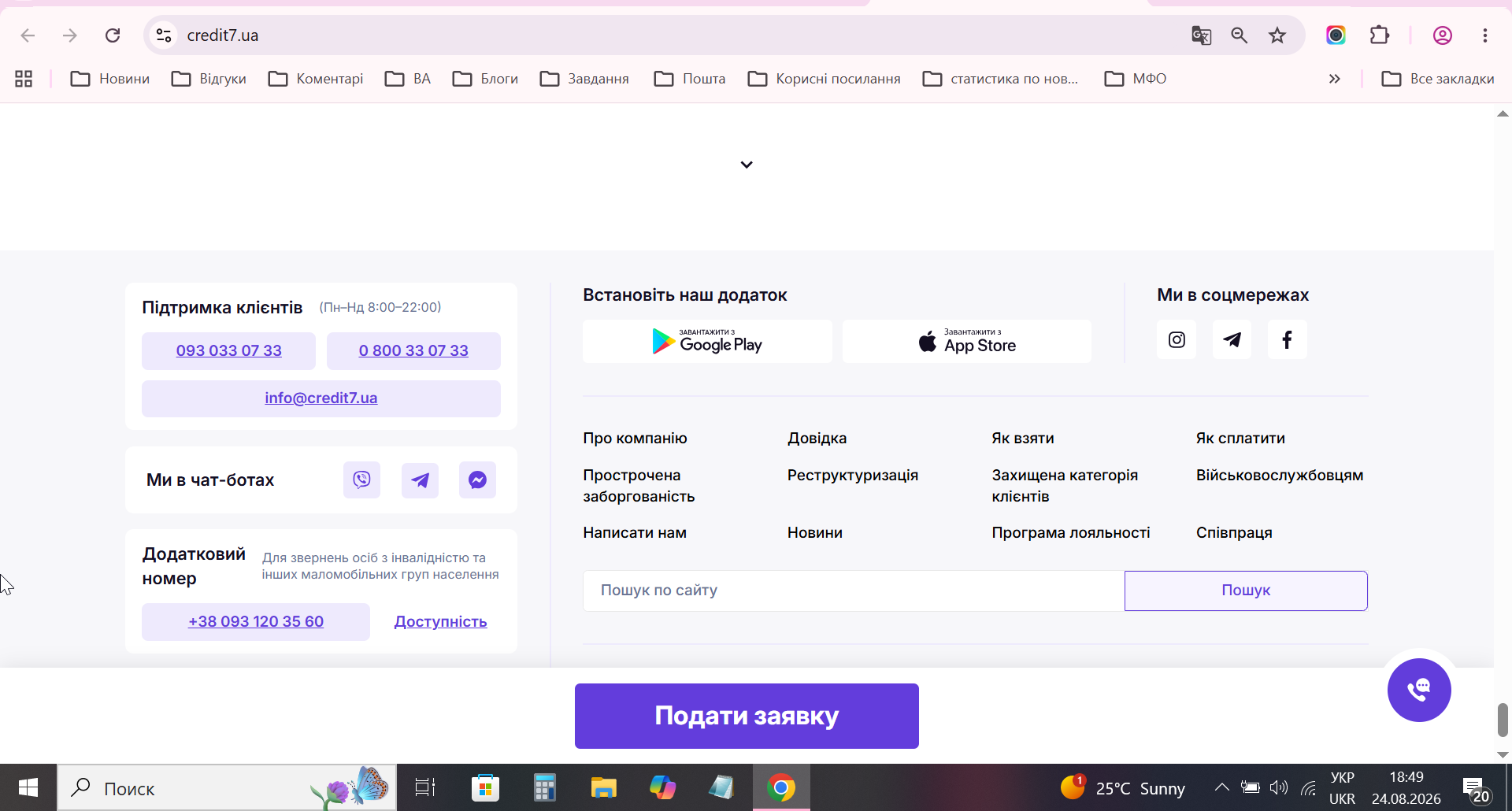Click the page vertical scrollbar thumb
Viewport: 1512px width, 811px height.
[1503, 720]
